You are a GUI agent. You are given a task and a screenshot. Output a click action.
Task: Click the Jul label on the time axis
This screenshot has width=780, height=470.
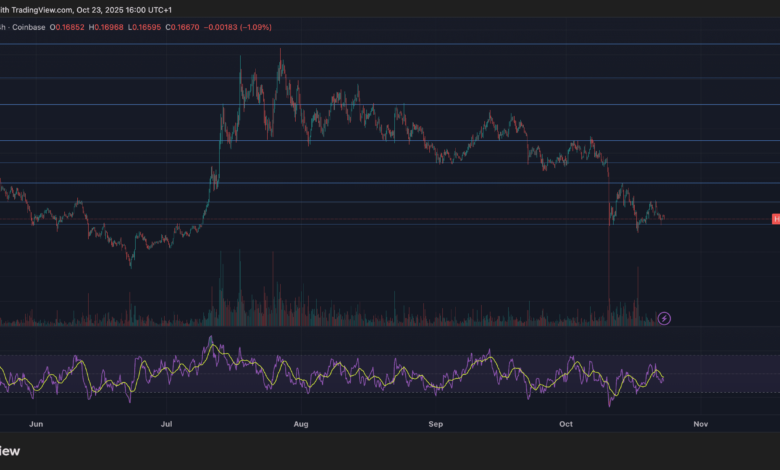[167, 424]
